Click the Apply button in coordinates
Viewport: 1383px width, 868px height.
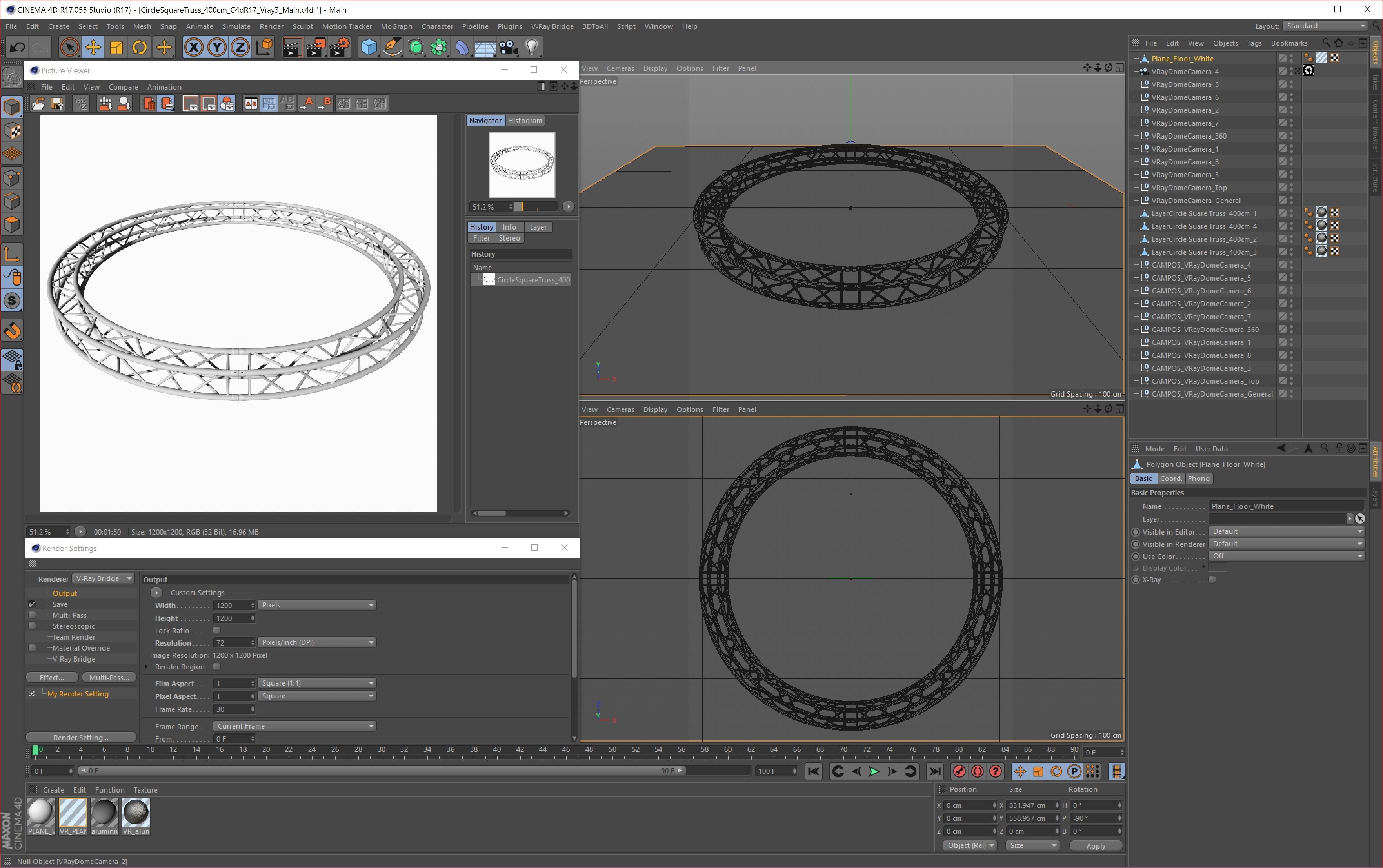click(1095, 845)
